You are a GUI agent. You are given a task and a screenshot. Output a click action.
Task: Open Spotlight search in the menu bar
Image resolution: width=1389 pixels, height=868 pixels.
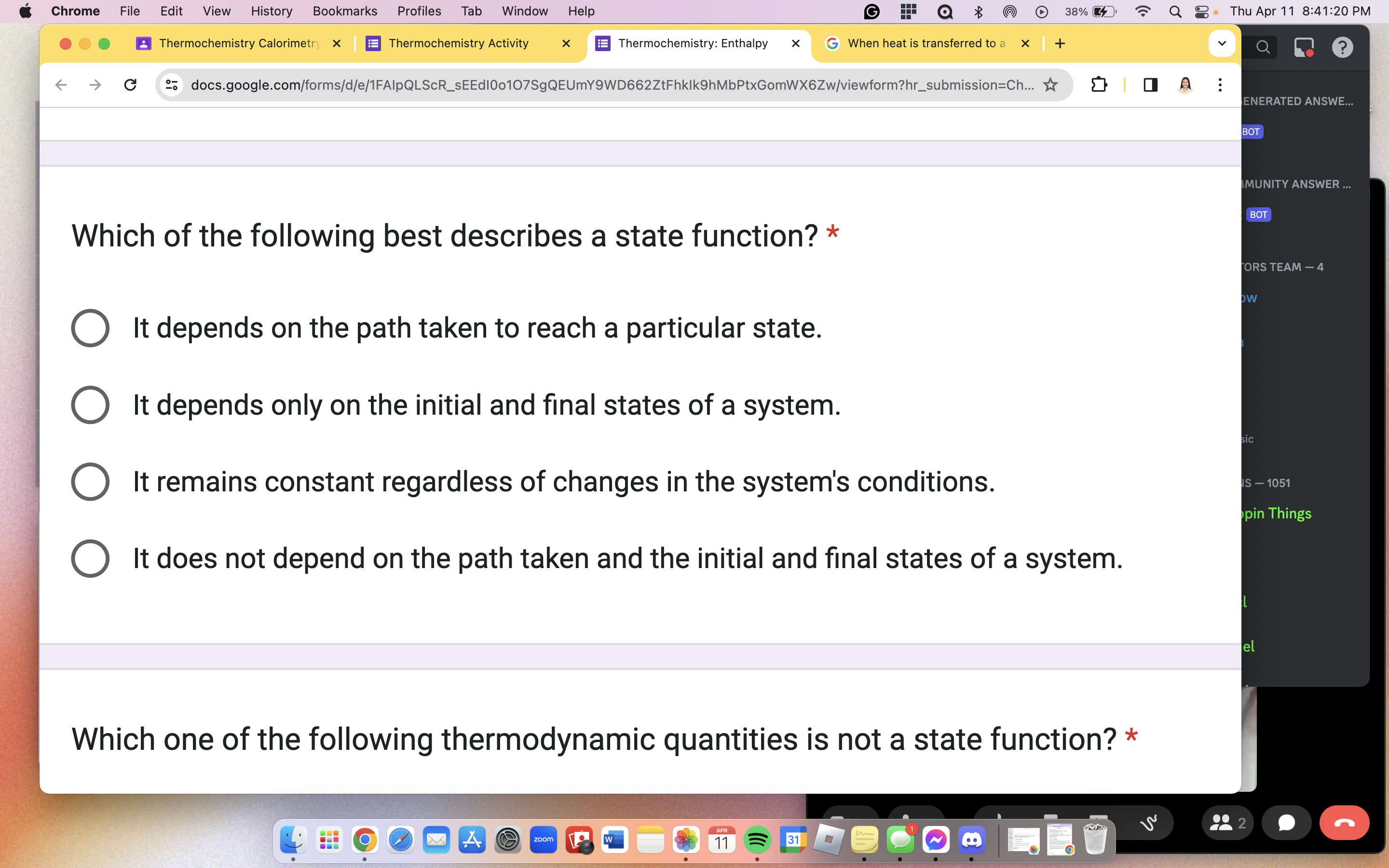[x=1174, y=11]
